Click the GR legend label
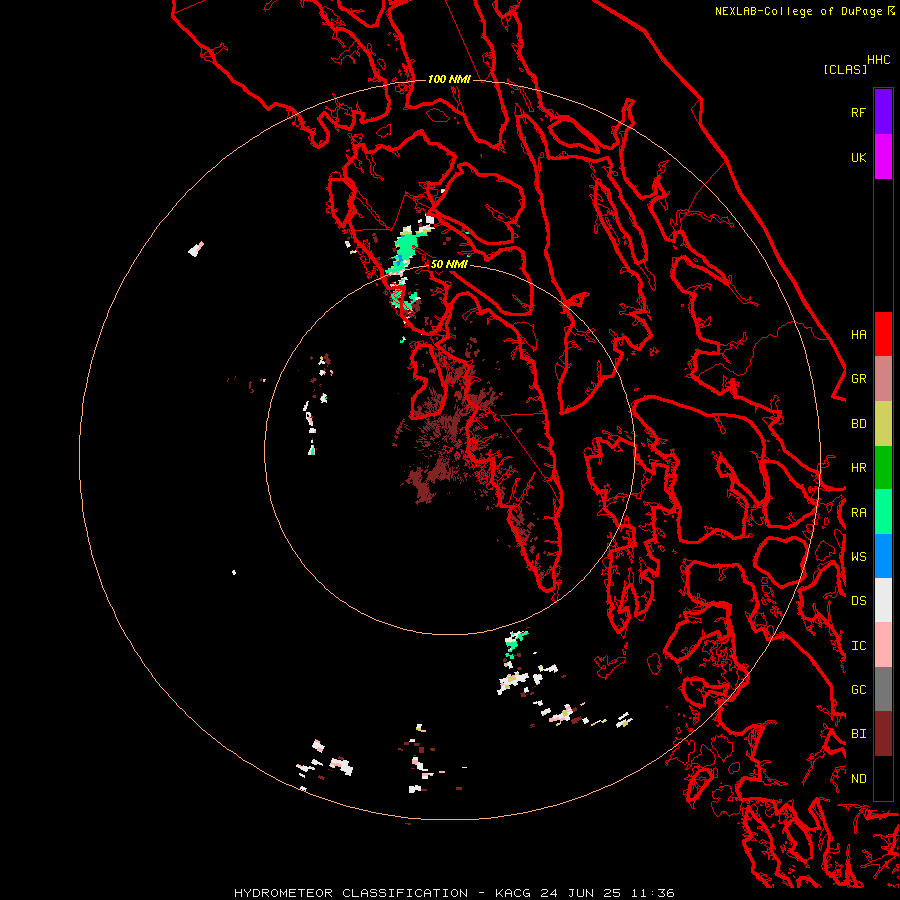Screen dimensions: 900x900 (858, 379)
